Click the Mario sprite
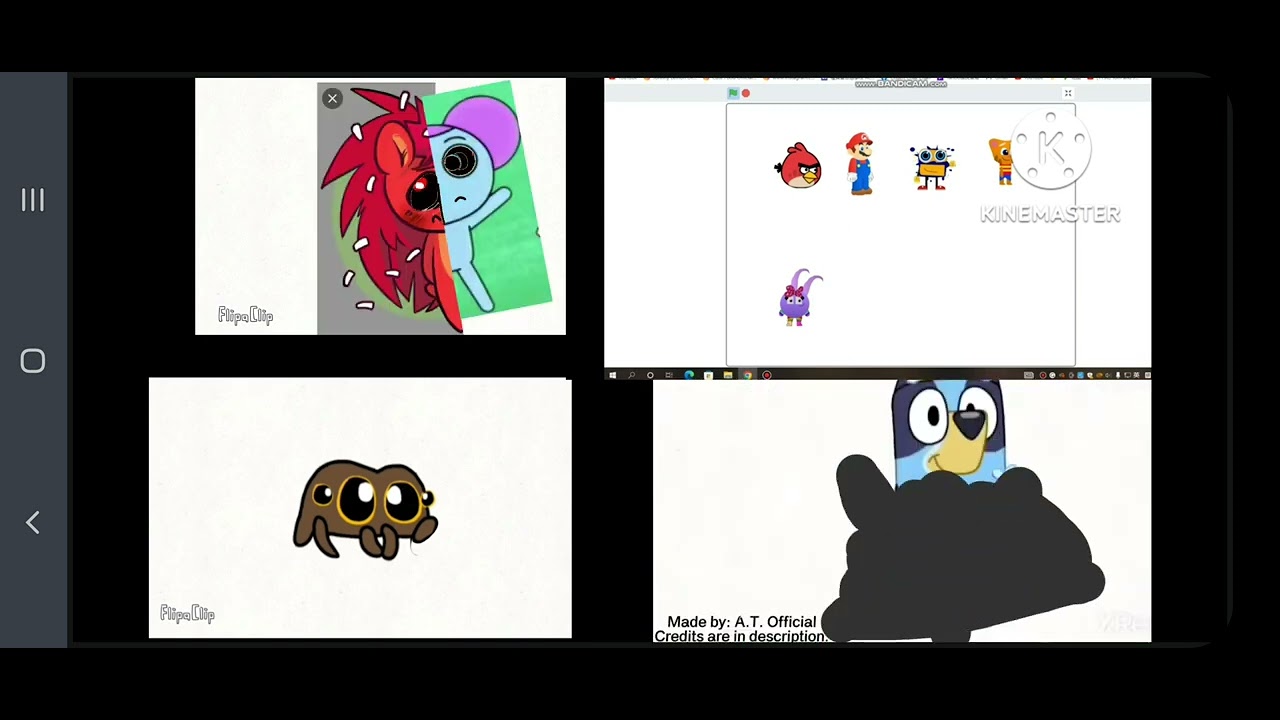The width and height of the screenshot is (1280, 720). pos(860,163)
